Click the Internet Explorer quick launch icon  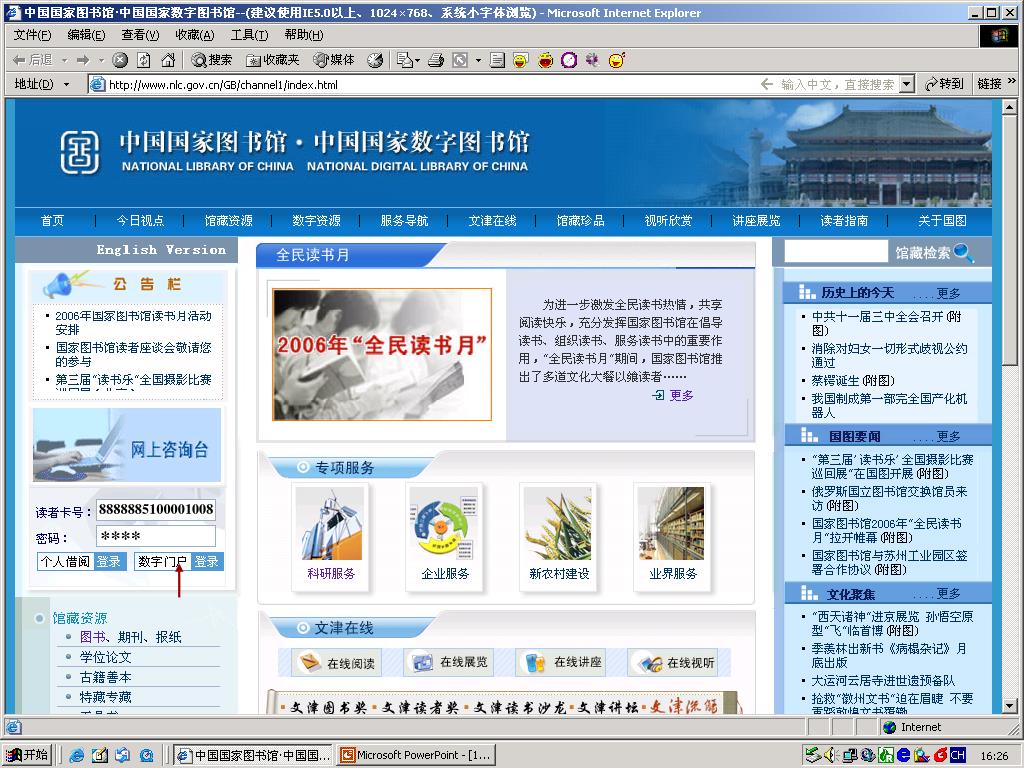coord(76,756)
